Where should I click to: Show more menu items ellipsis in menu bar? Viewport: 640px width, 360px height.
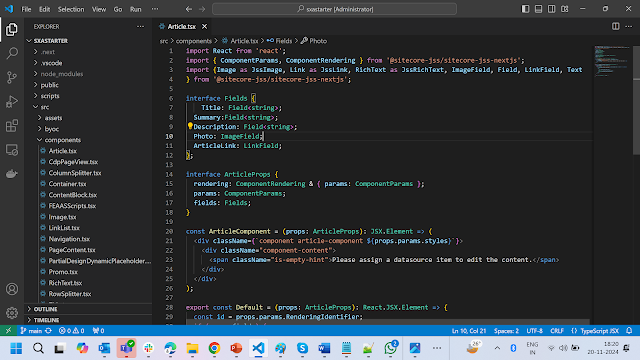(x=155, y=9)
